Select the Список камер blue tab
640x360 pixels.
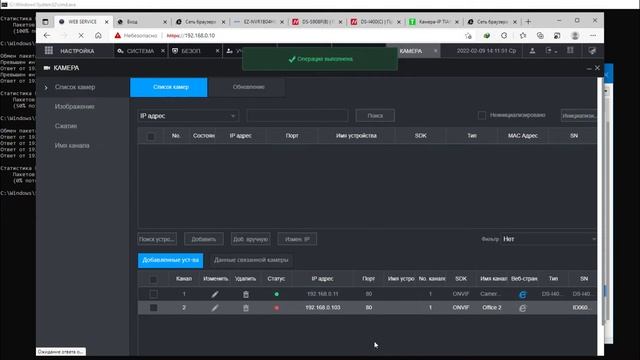coord(169,87)
